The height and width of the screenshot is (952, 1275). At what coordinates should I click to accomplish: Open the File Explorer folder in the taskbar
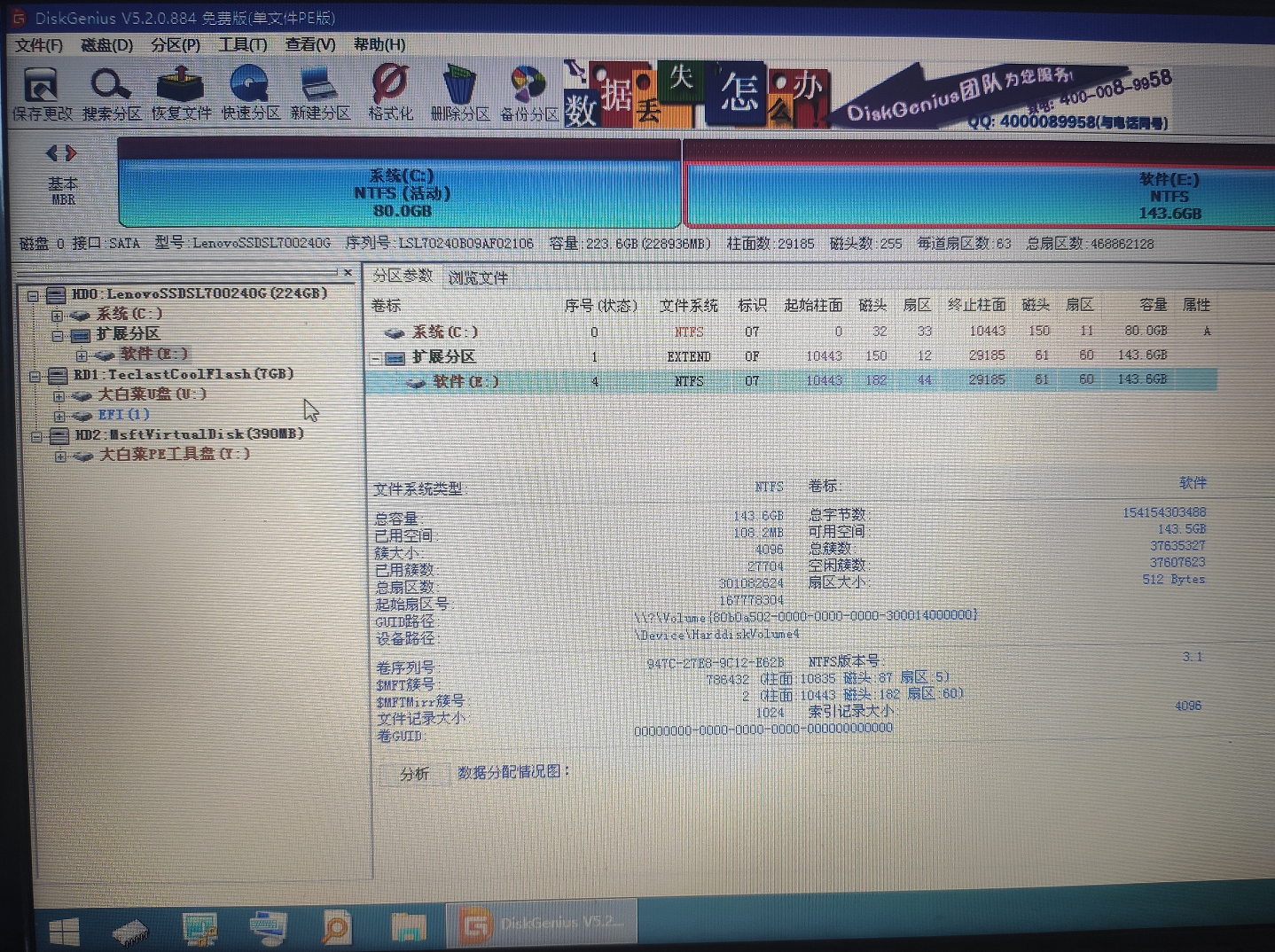[x=407, y=927]
